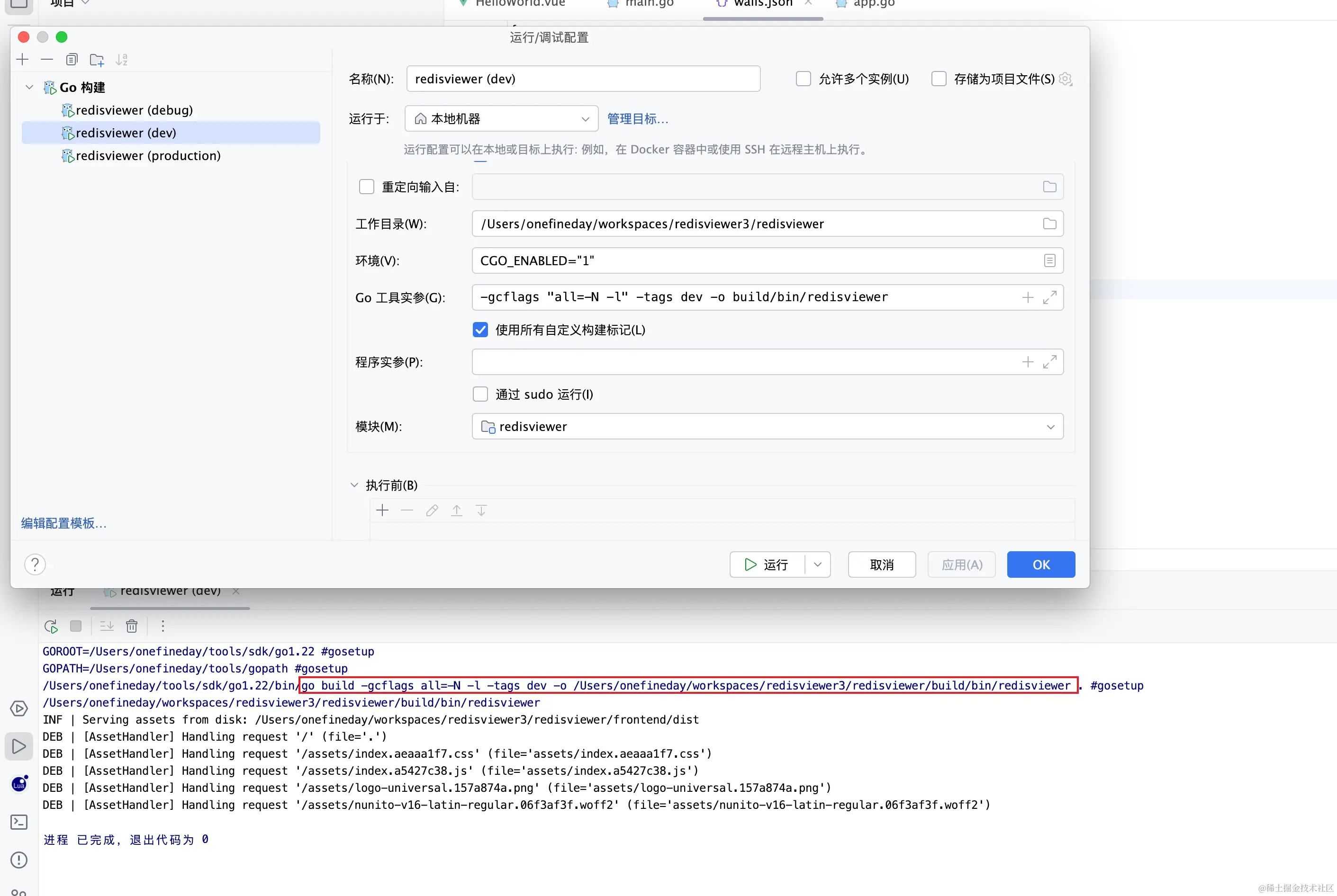
Task: Enable run with sudo checkbox
Action: point(480,394)
